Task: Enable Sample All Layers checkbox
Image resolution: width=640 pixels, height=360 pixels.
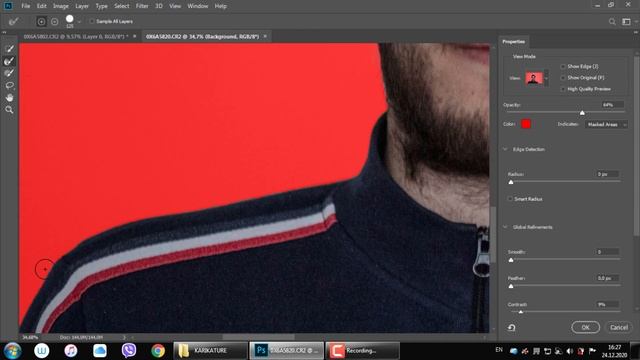Action: (x=92, y=21)
